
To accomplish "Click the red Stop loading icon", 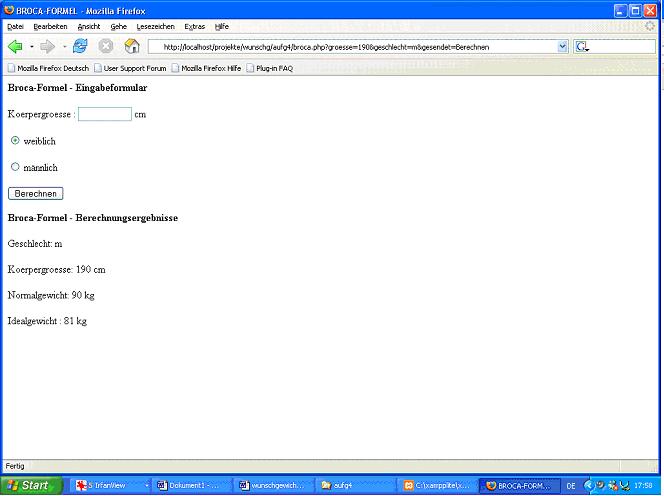I will (105, 46).
